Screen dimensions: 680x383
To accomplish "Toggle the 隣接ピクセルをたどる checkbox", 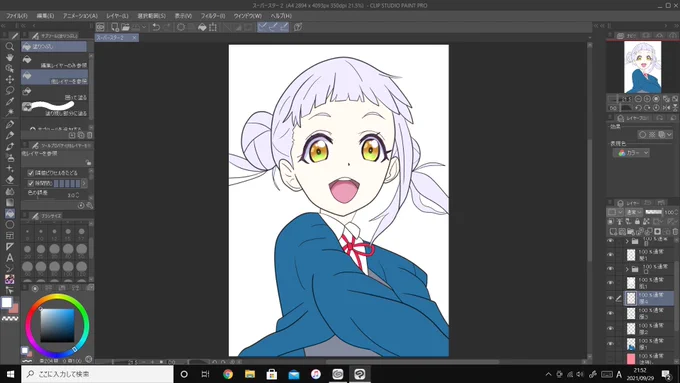I will 31,173.
